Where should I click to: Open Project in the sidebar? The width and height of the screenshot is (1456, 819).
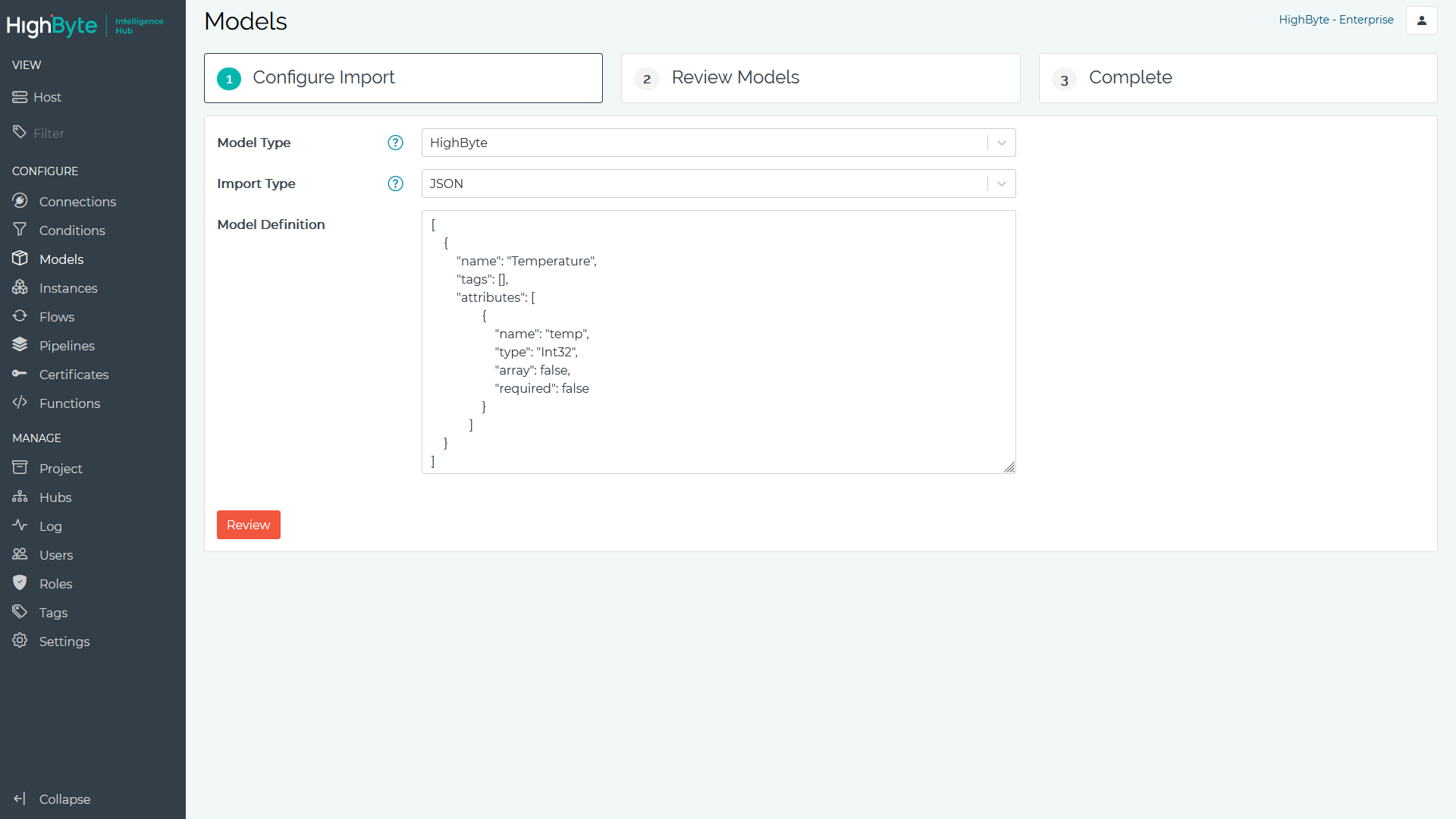coord(61,469)
